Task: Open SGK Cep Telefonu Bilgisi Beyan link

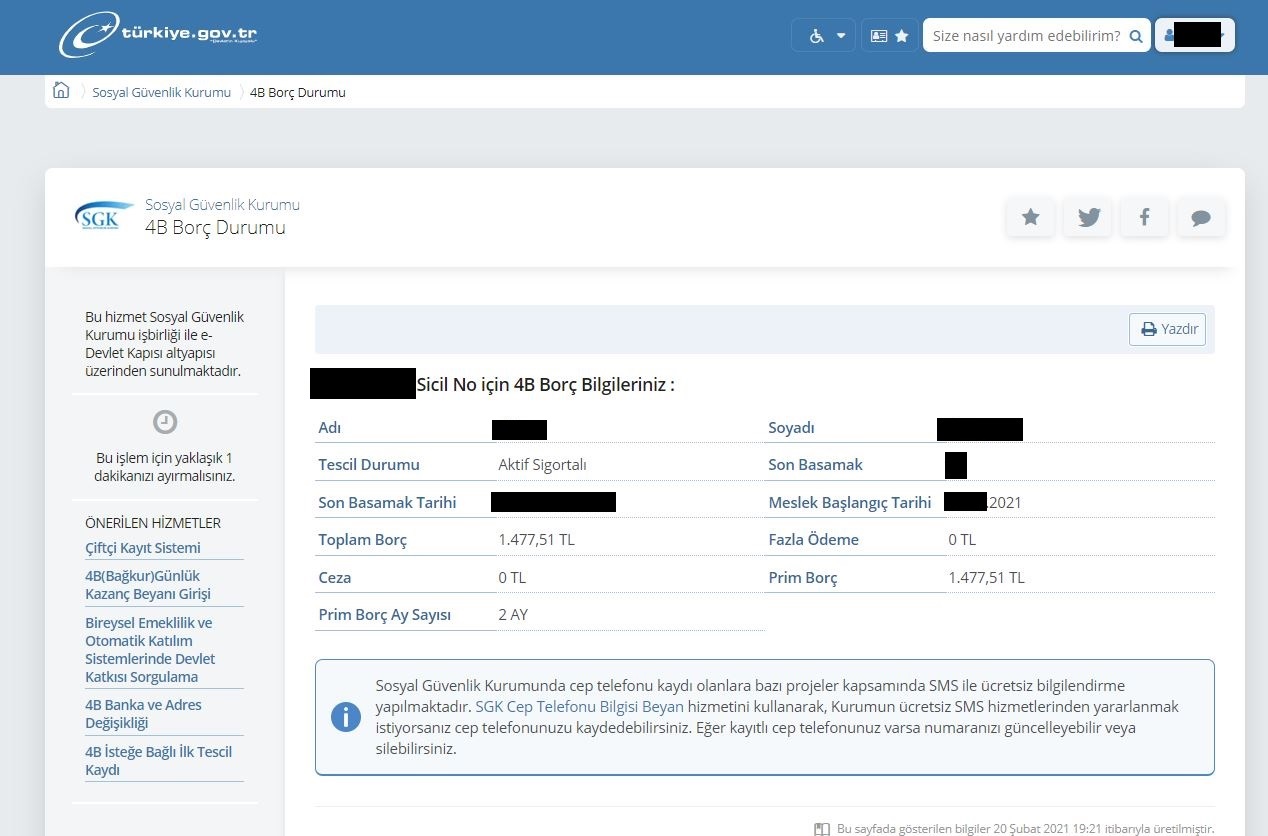Action: pyautogui.click(x=579, y=706)
